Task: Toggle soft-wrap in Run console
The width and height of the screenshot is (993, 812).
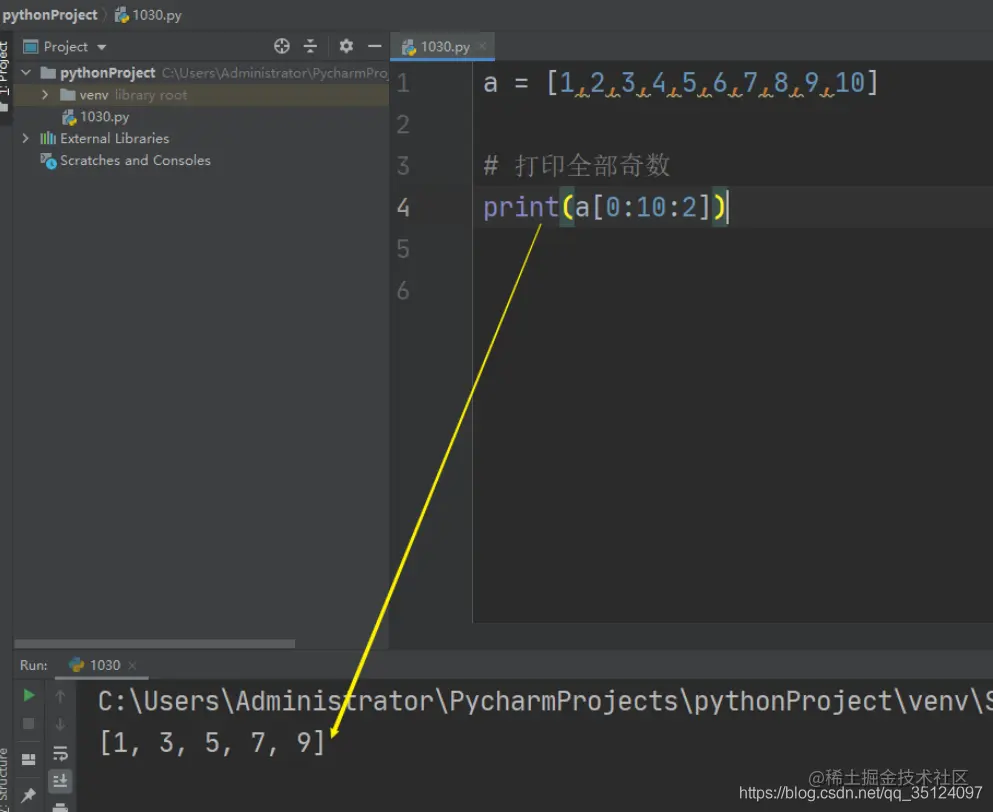Action: 60,753
